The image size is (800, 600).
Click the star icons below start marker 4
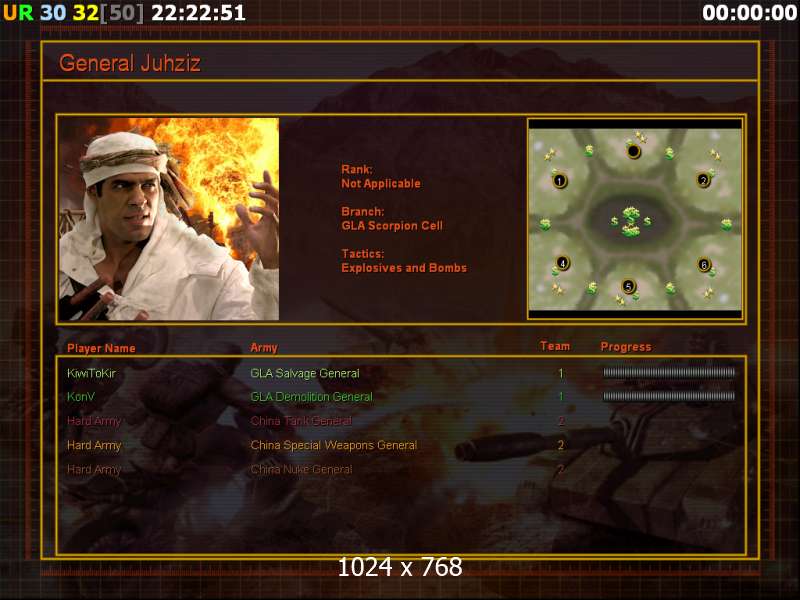pos(558,289)
